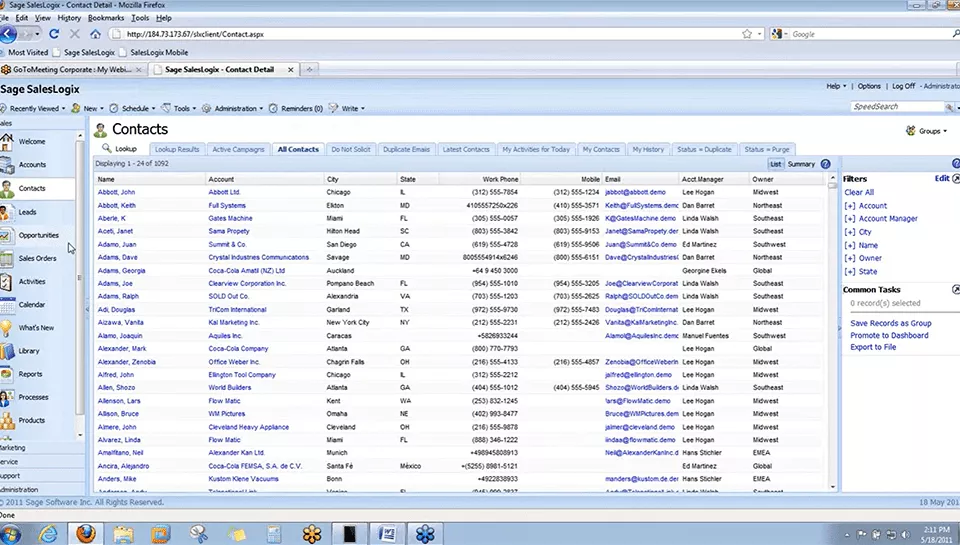The width and height of the screenshot is (960, 545).
Task: Open the Write dropdown menu
Action: click(347, 108)
